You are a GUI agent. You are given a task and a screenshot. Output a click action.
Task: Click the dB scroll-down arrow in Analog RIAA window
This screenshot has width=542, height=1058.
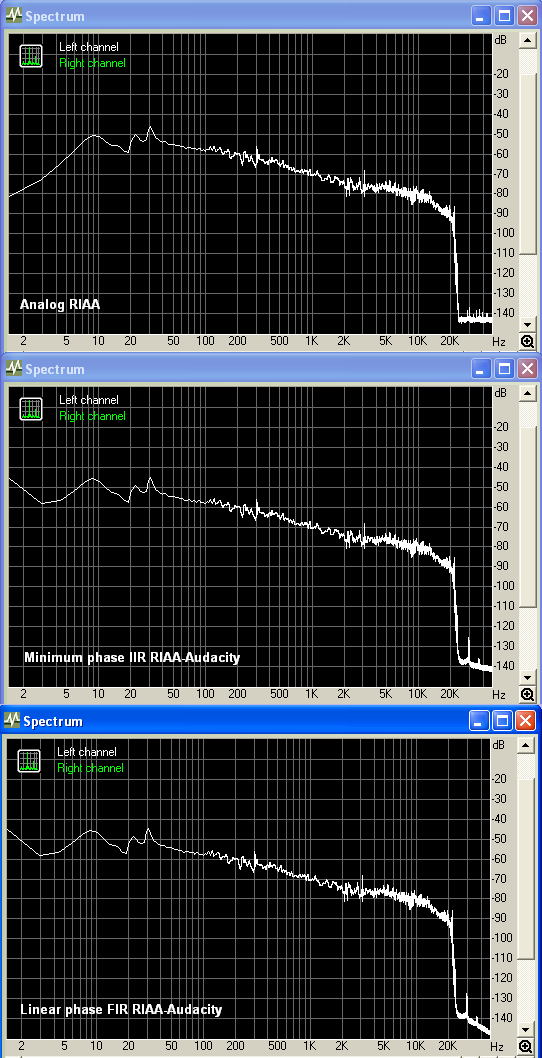pyautogui.click(x=527, y=325)
